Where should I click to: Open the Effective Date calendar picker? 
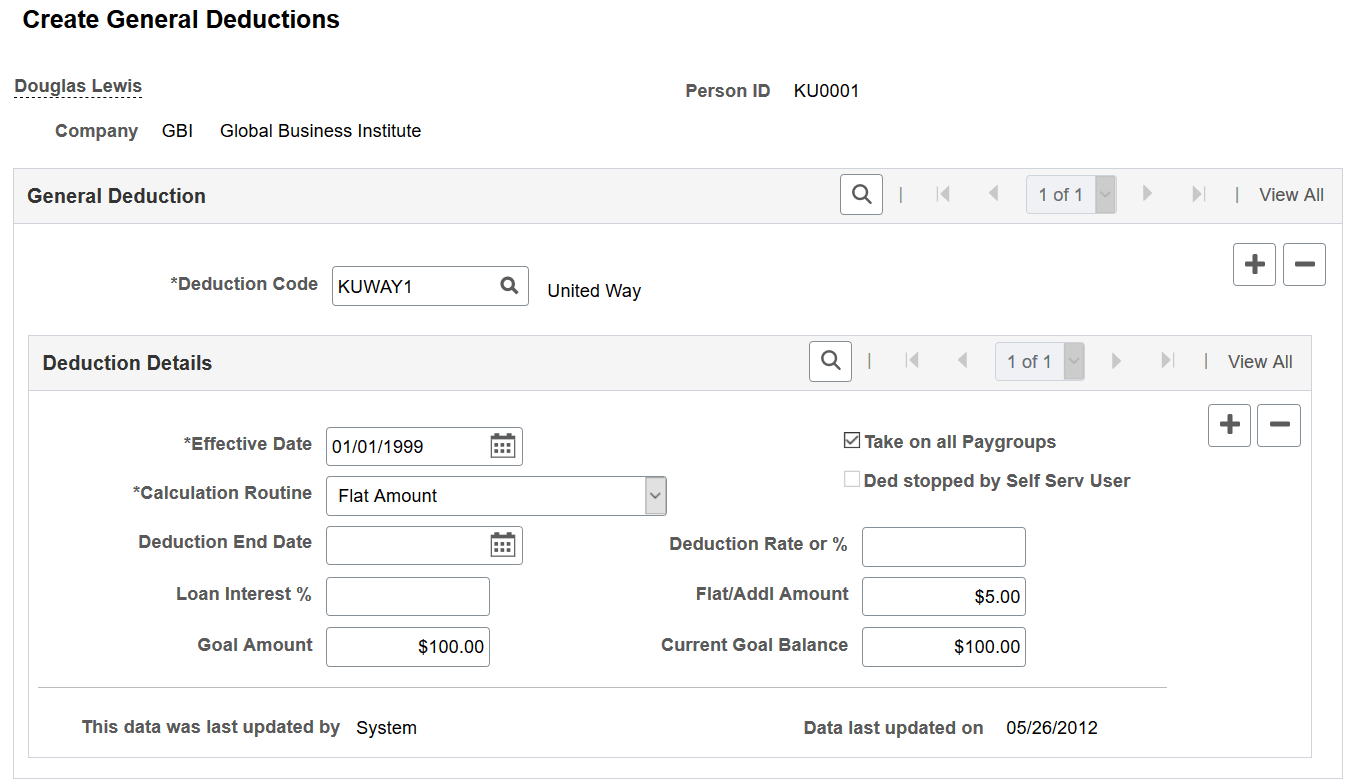tap(502, 446)
